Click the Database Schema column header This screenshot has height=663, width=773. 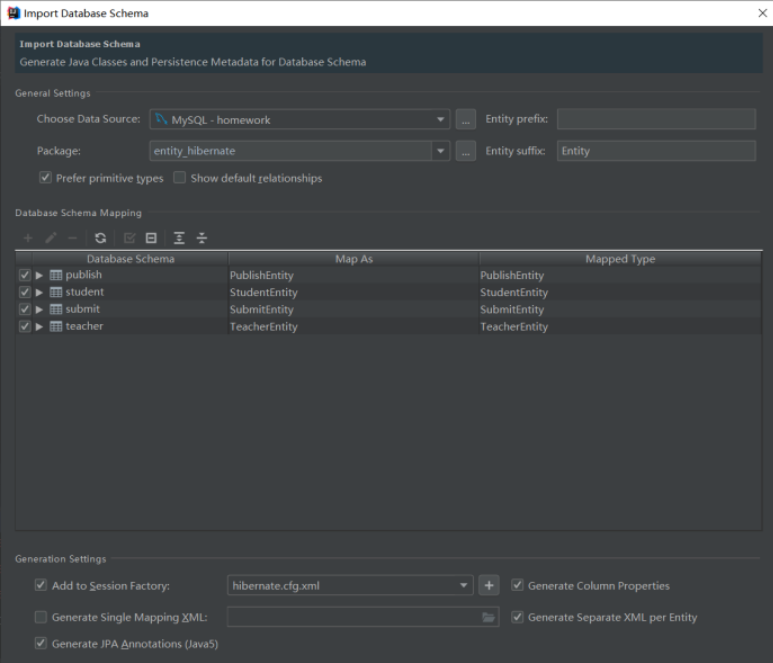point(130,259)
